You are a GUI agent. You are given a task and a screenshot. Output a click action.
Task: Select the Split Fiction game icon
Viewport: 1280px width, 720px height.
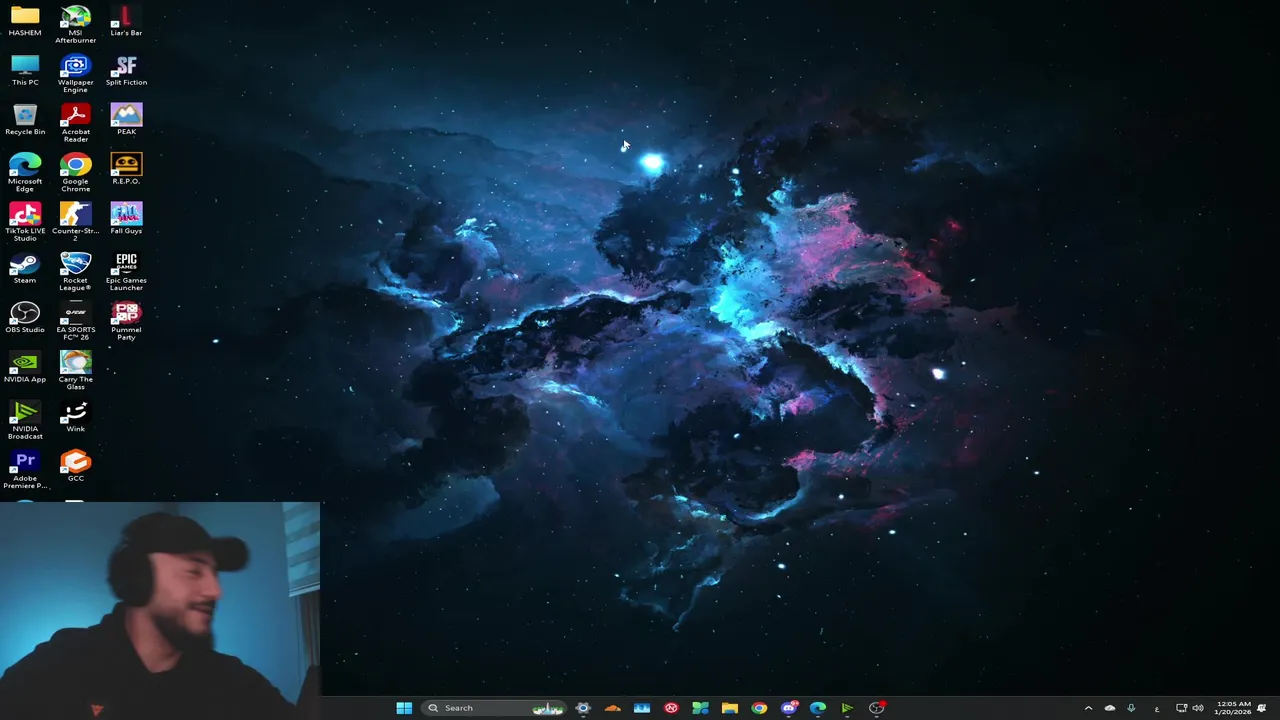click(x=126, y=70)
